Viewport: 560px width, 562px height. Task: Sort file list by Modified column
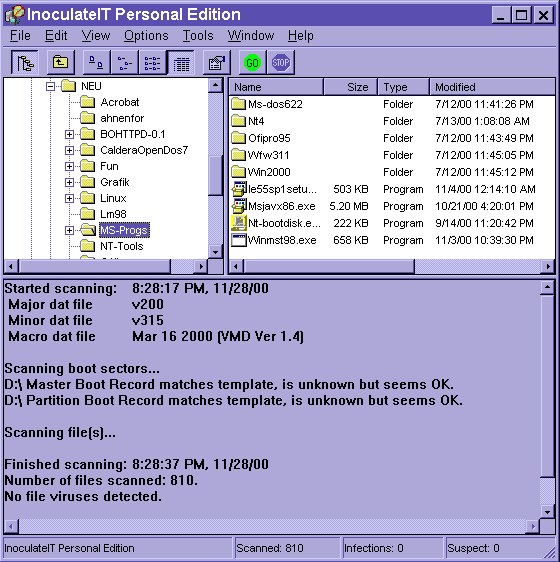(x=492, y=87)
